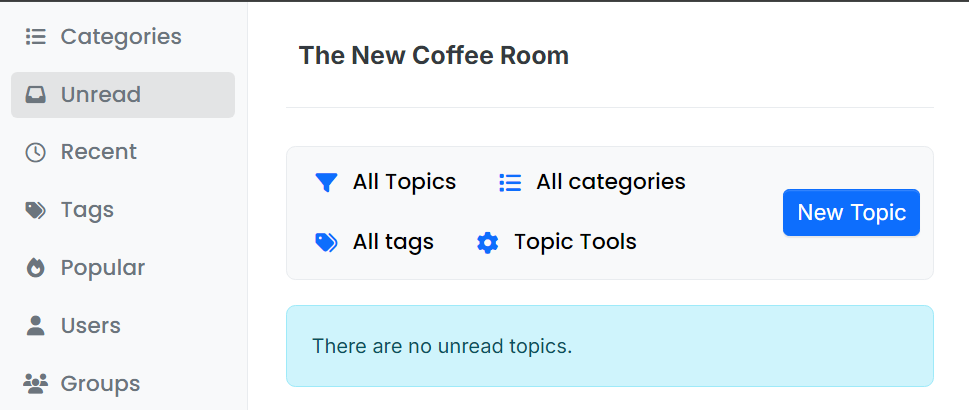The width and height of the screenshot is (969, 410).
Task: Click the Users person icon
Action: pyautogui.click(x=36, y=326)
